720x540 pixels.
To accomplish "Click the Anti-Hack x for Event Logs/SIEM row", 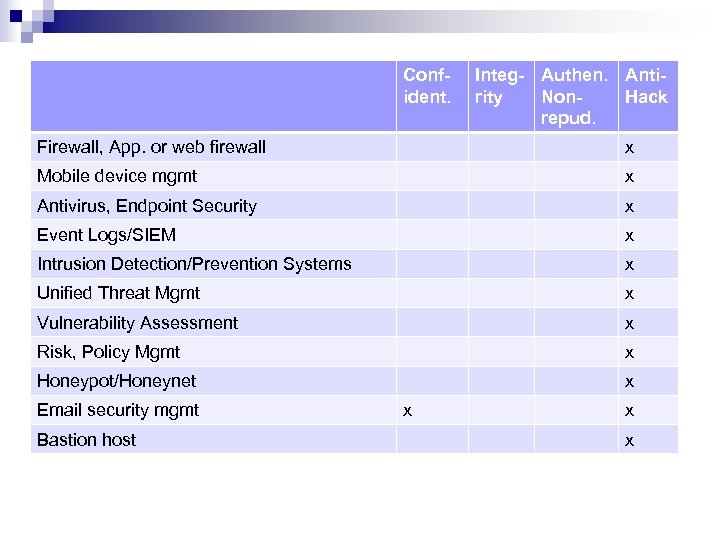I will tap(629, 236).
